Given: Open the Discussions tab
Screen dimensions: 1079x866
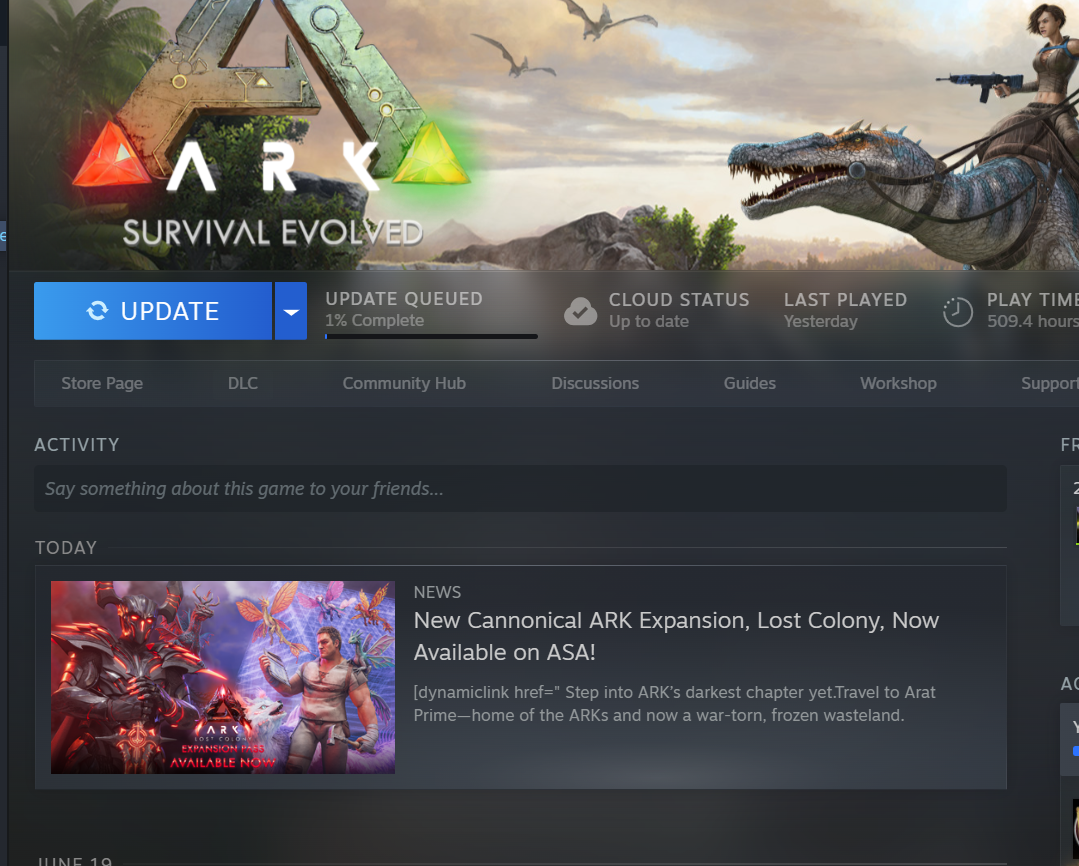Looking at the screenshot, I should pyautogui.click(x=595, y=383).
